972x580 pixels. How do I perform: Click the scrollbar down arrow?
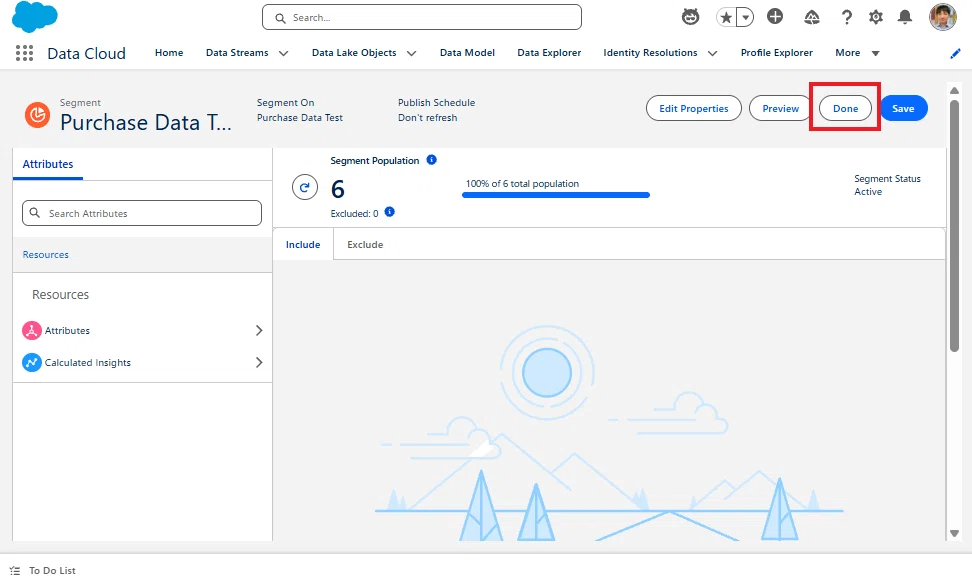coord(955,534)
